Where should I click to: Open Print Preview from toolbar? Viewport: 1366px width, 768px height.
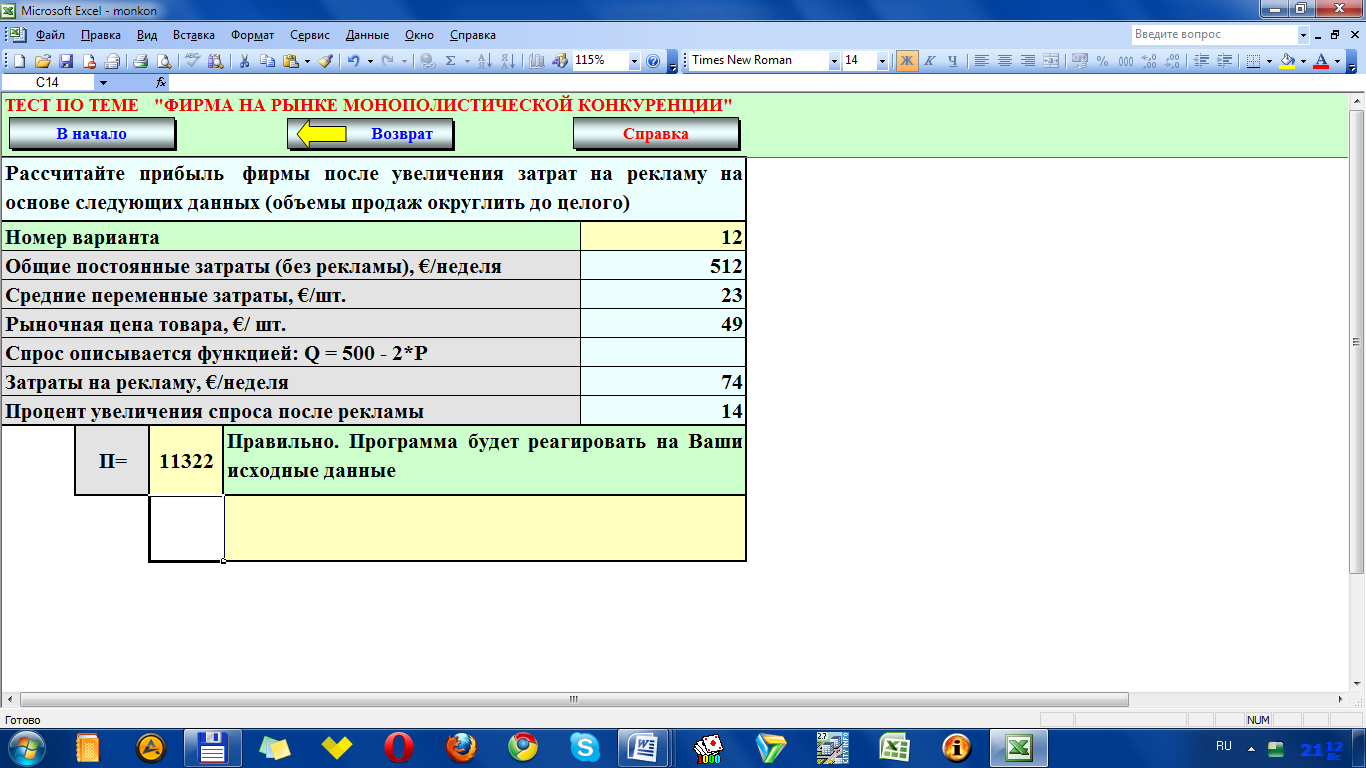coord(164,61)
